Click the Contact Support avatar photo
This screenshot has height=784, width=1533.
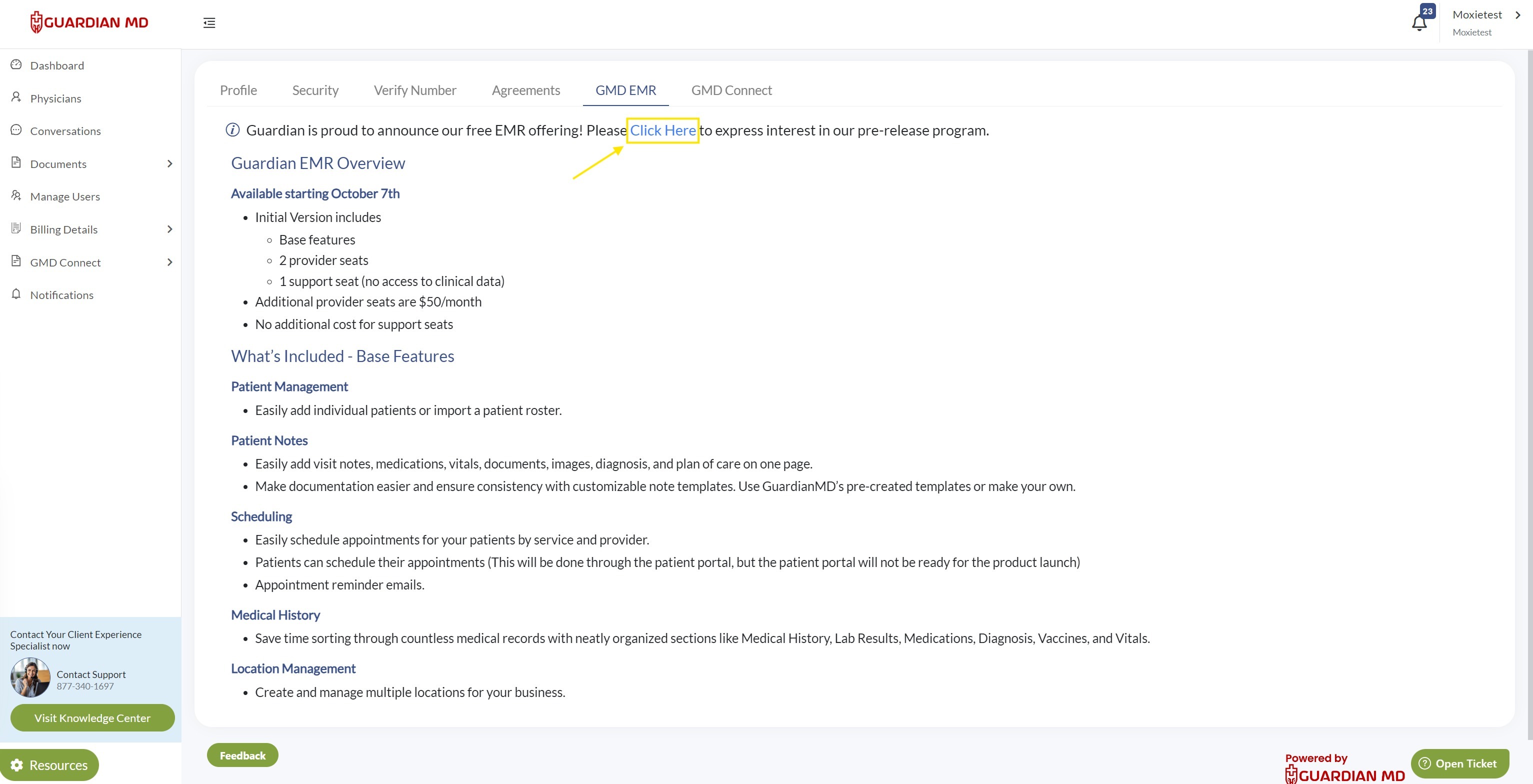[x=30, y=677]
